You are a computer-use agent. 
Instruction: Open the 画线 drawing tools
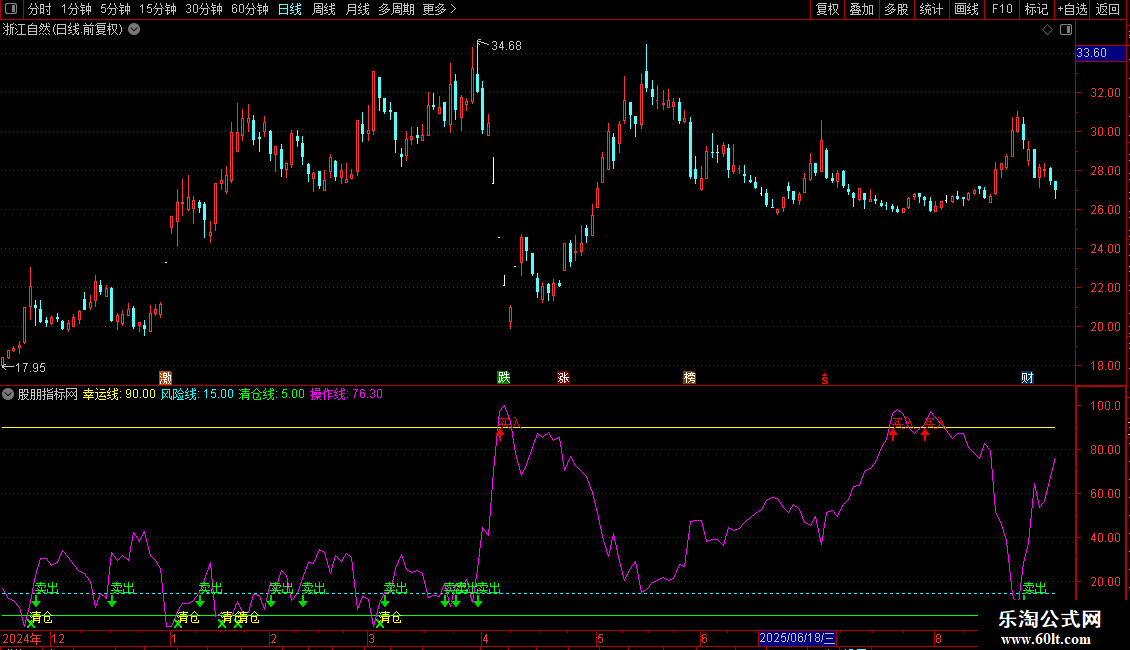(x=966, y=9)
